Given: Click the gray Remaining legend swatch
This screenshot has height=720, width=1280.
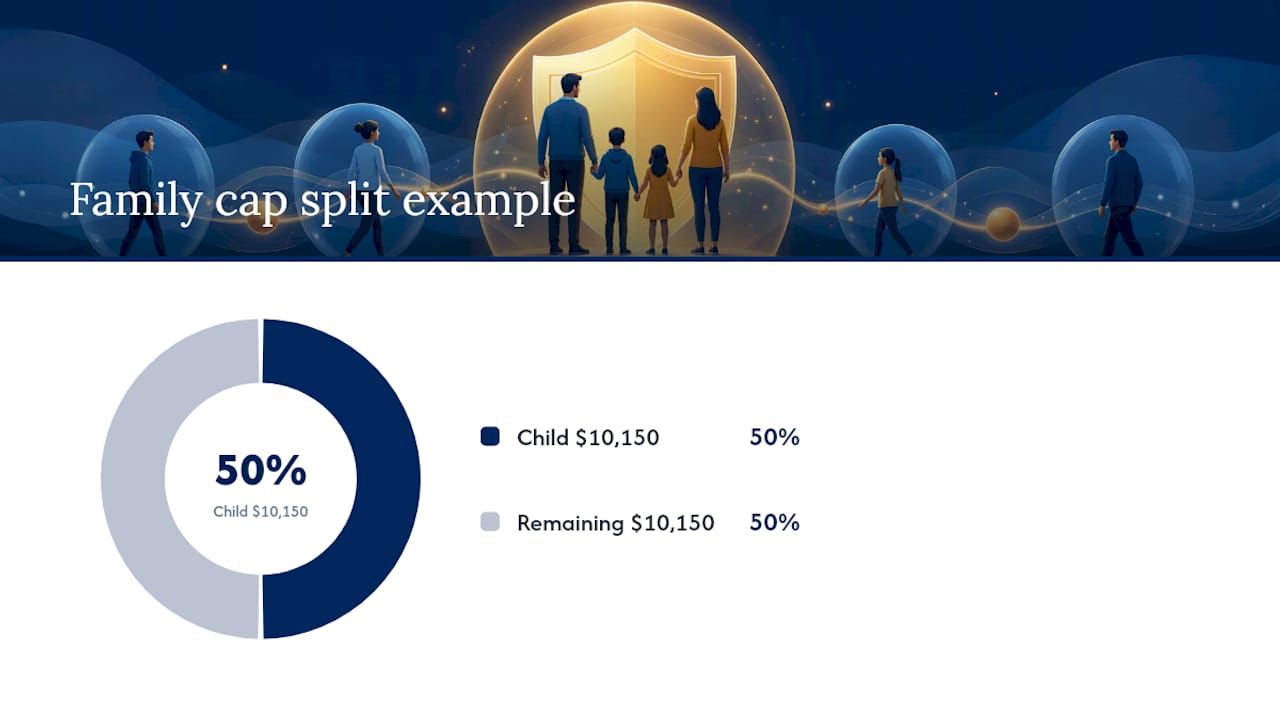Looking at the screenshot, I should pos(490,521).
